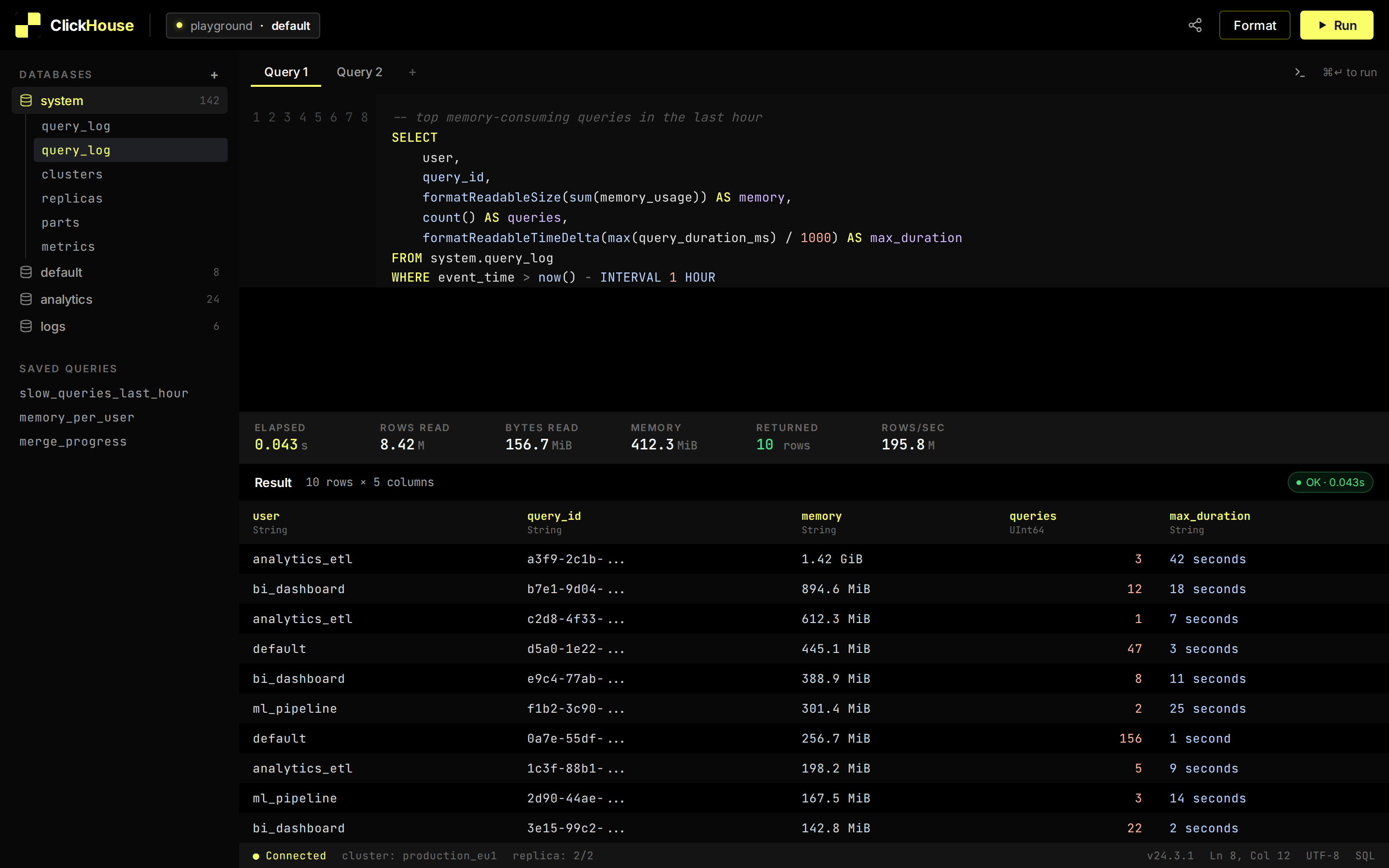Click cluster: production_eu1 in status bar

(x=419, y=855)
